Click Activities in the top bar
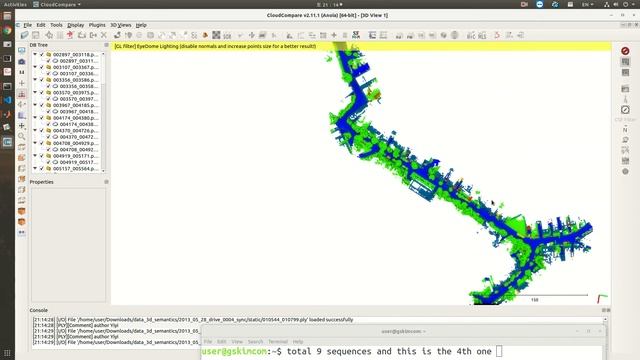 15,4
